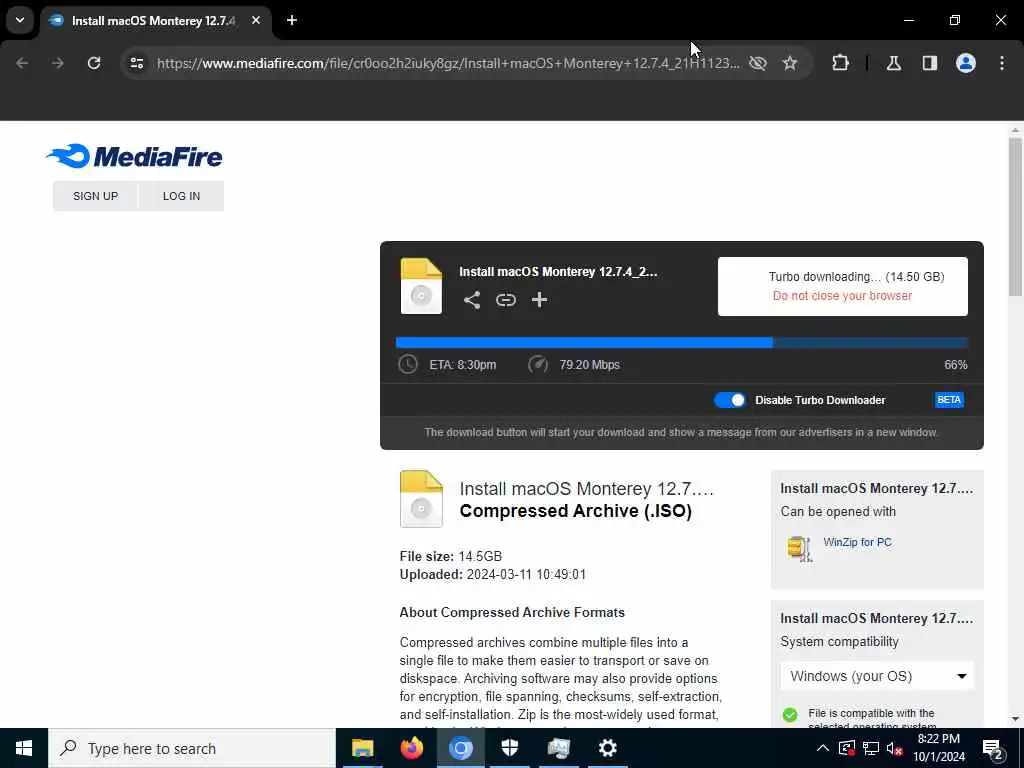1024x768 pixels.
Task: Open the notification center icon
Action: coord(992,748)
